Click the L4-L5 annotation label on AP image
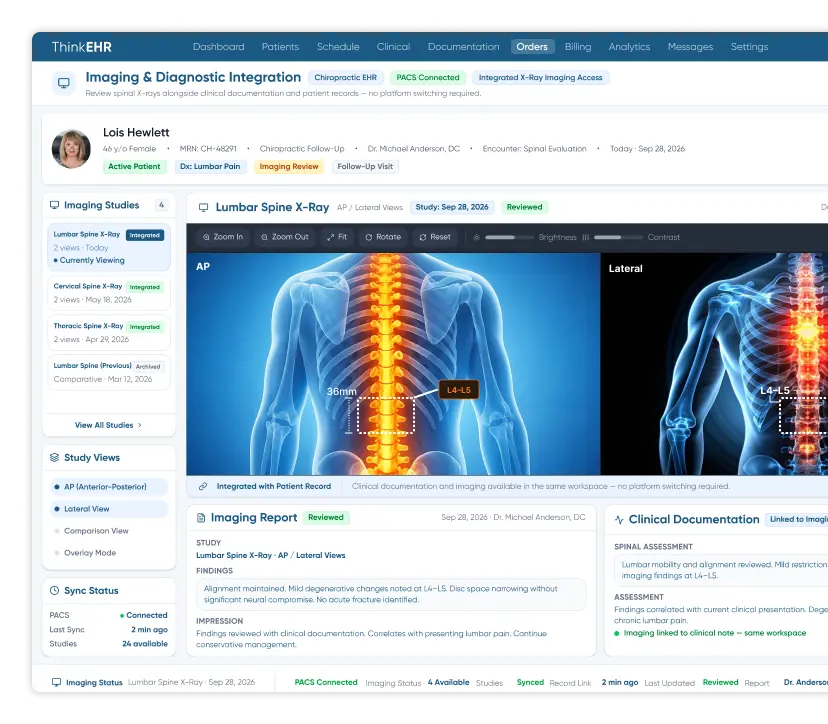Image resolution: width=828 pixels, height=724 pixels. [x=458, y=390]
